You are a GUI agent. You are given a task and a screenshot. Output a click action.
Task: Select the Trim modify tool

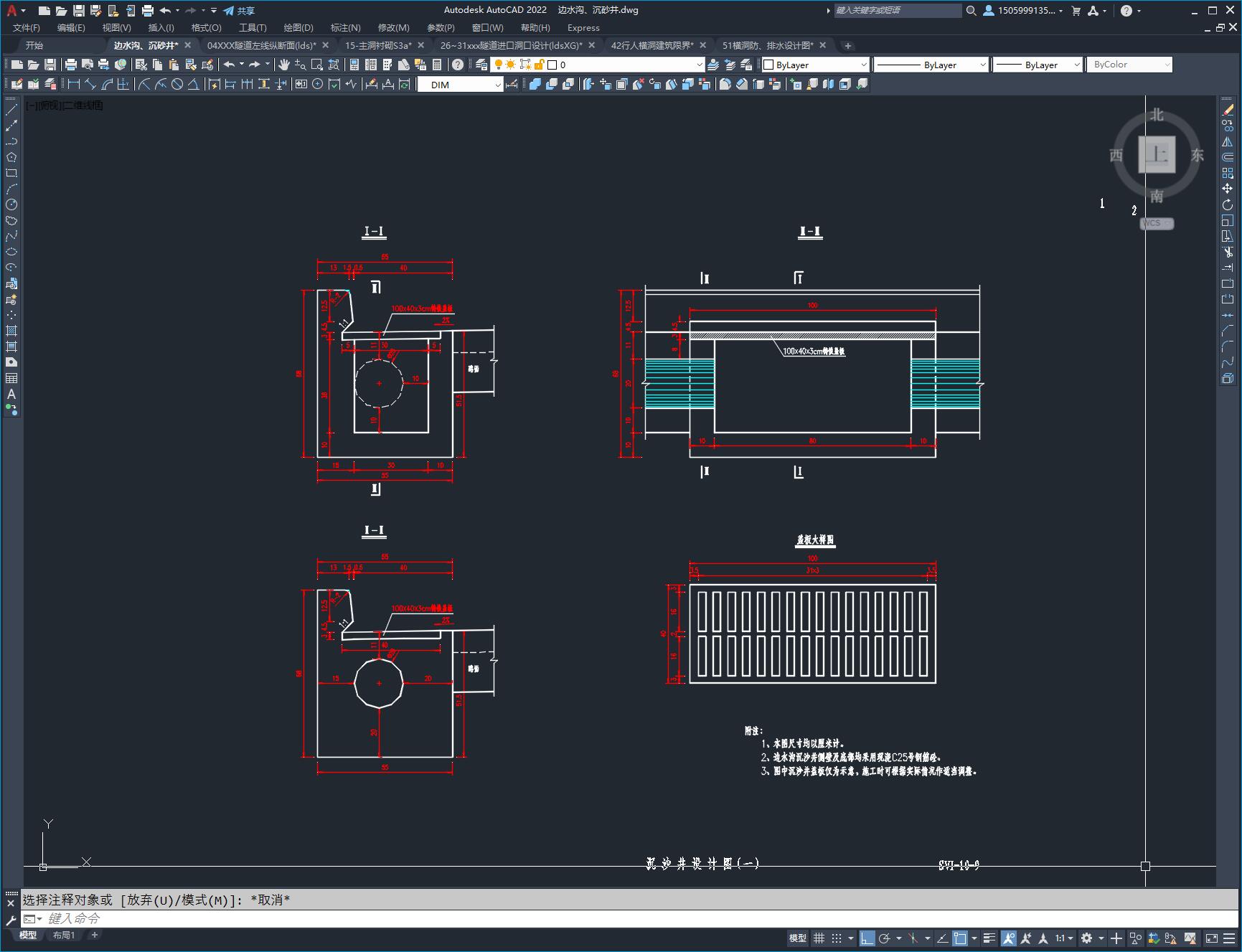[1228, 252]
